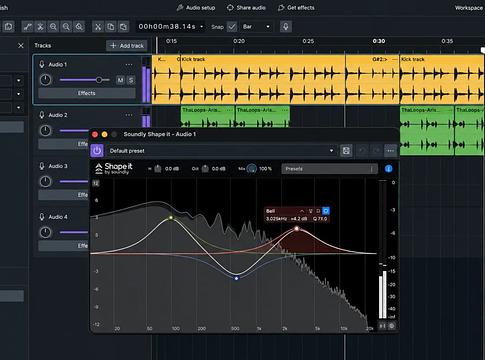Click the zoom in magnifier icon
The width and height of the screenshot is (485, 360).
(66, 27)
